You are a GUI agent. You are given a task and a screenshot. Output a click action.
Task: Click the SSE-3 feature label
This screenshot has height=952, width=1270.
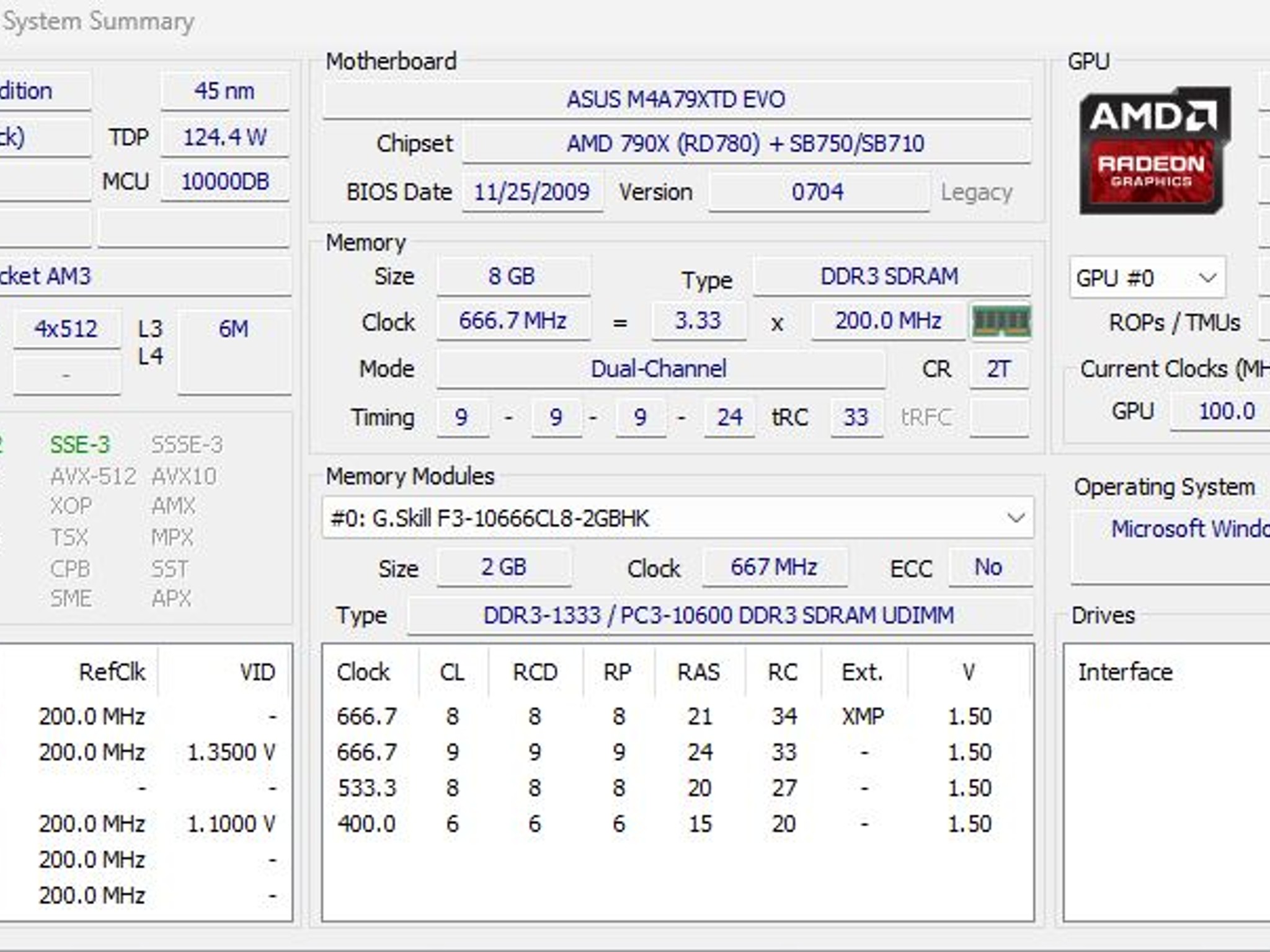click(x=80, y=445)
